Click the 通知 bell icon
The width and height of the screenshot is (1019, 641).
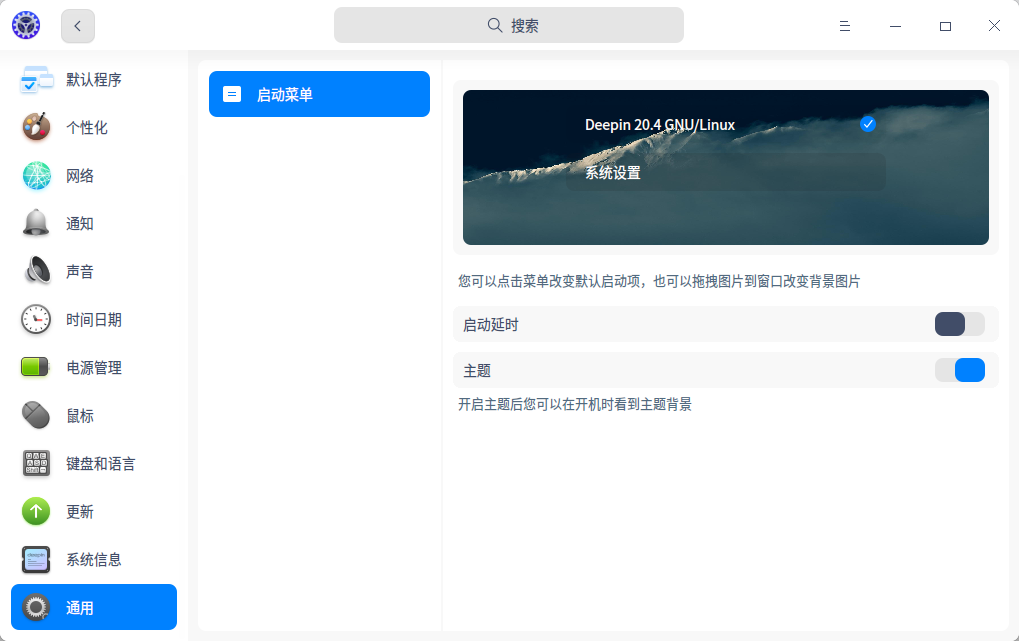click(34, 223)
